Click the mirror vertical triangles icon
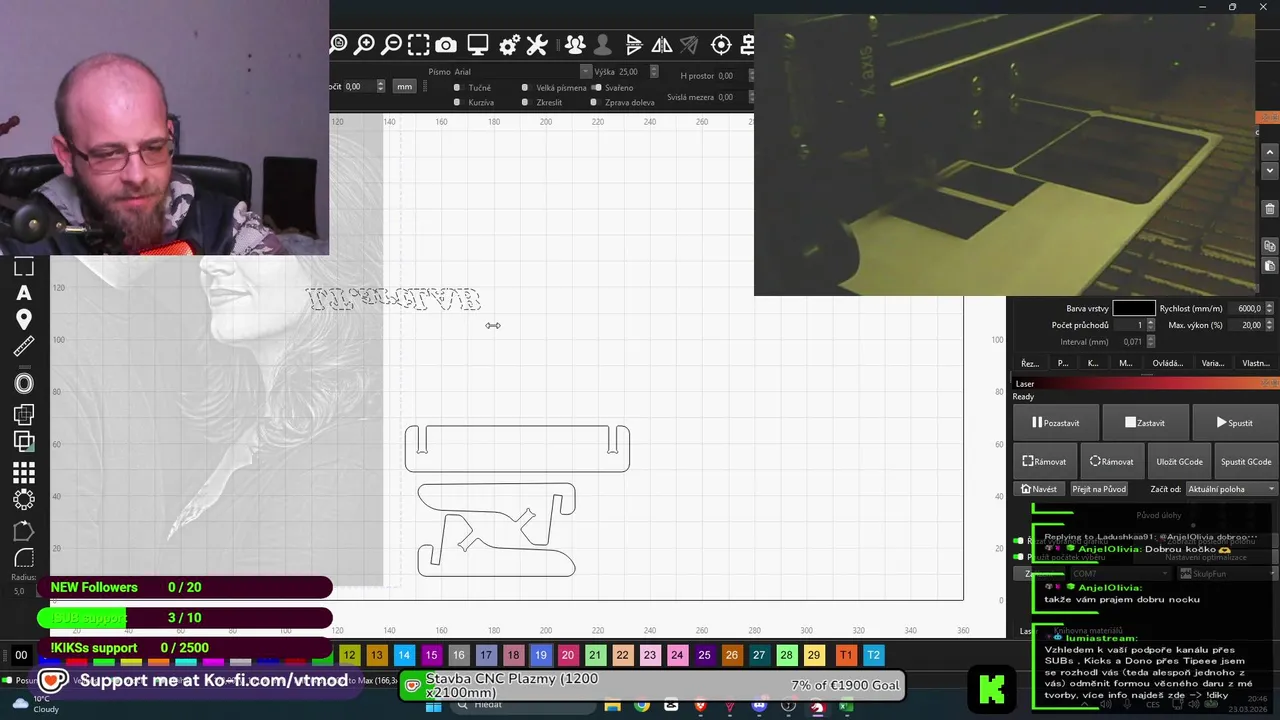The width and height of the screenshot is (1280, 720). (662, 45)
